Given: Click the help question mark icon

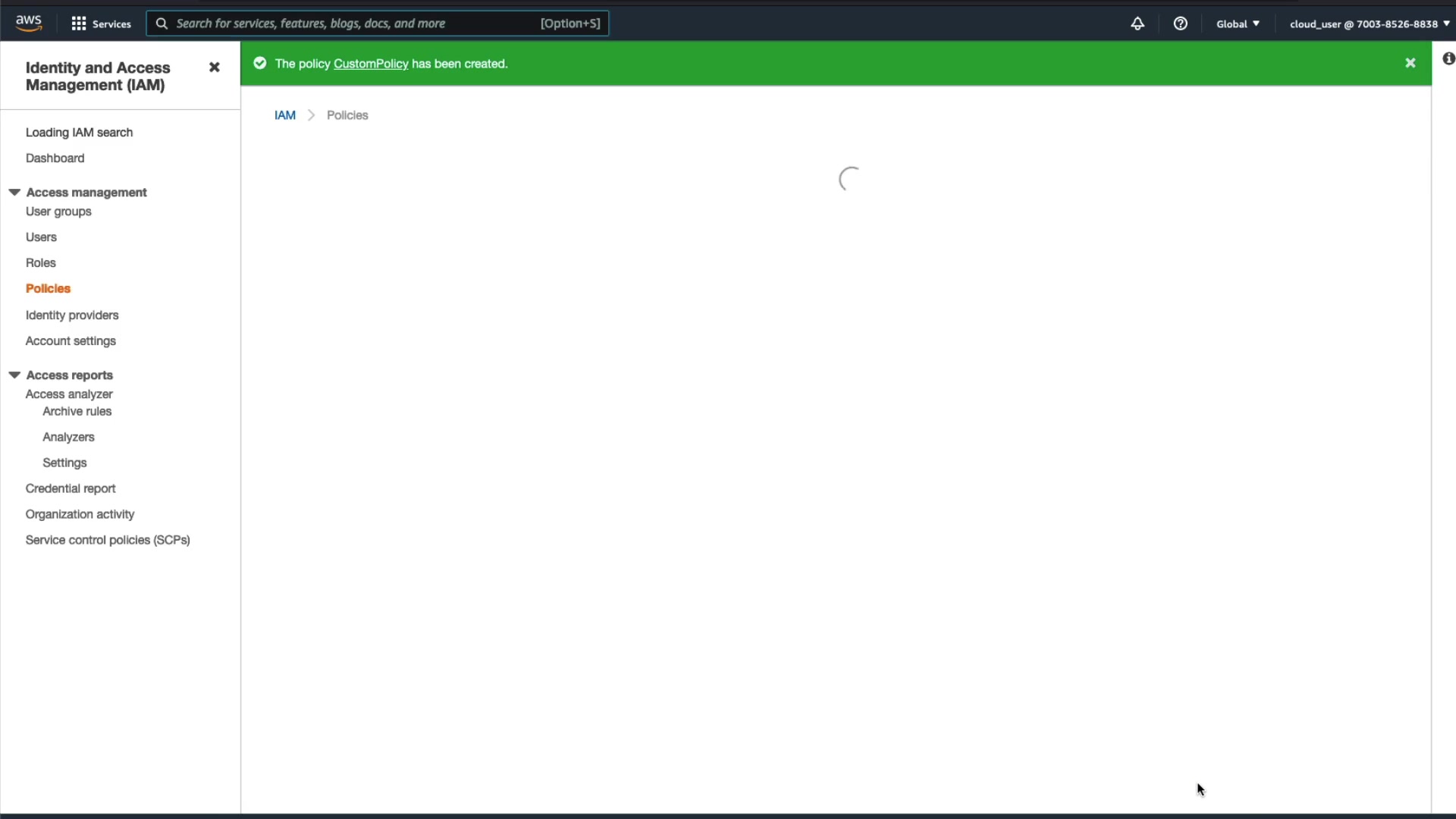Looking at the screenshot, I should tap(1180, 24).
